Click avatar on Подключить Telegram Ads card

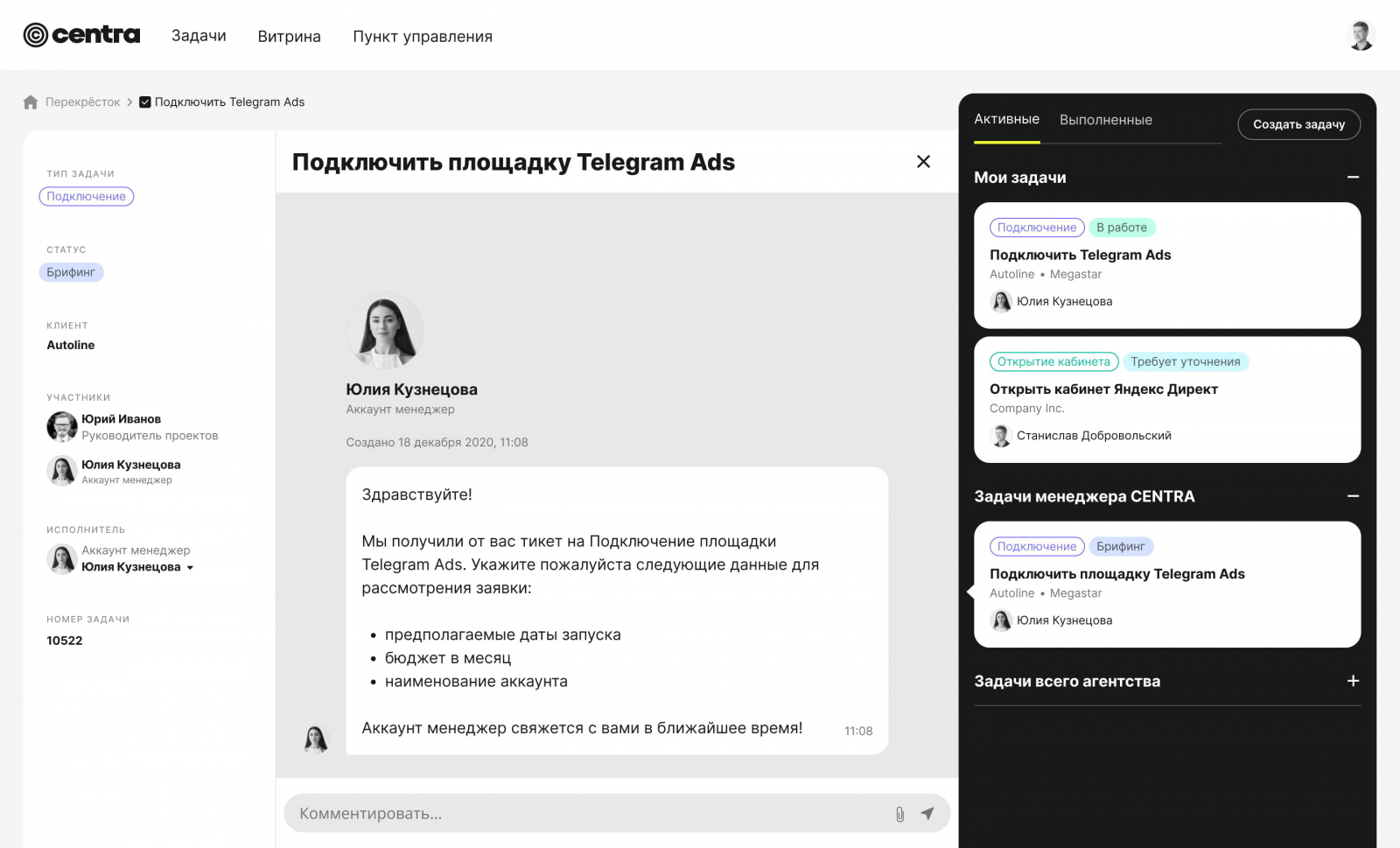[1001, 302]
